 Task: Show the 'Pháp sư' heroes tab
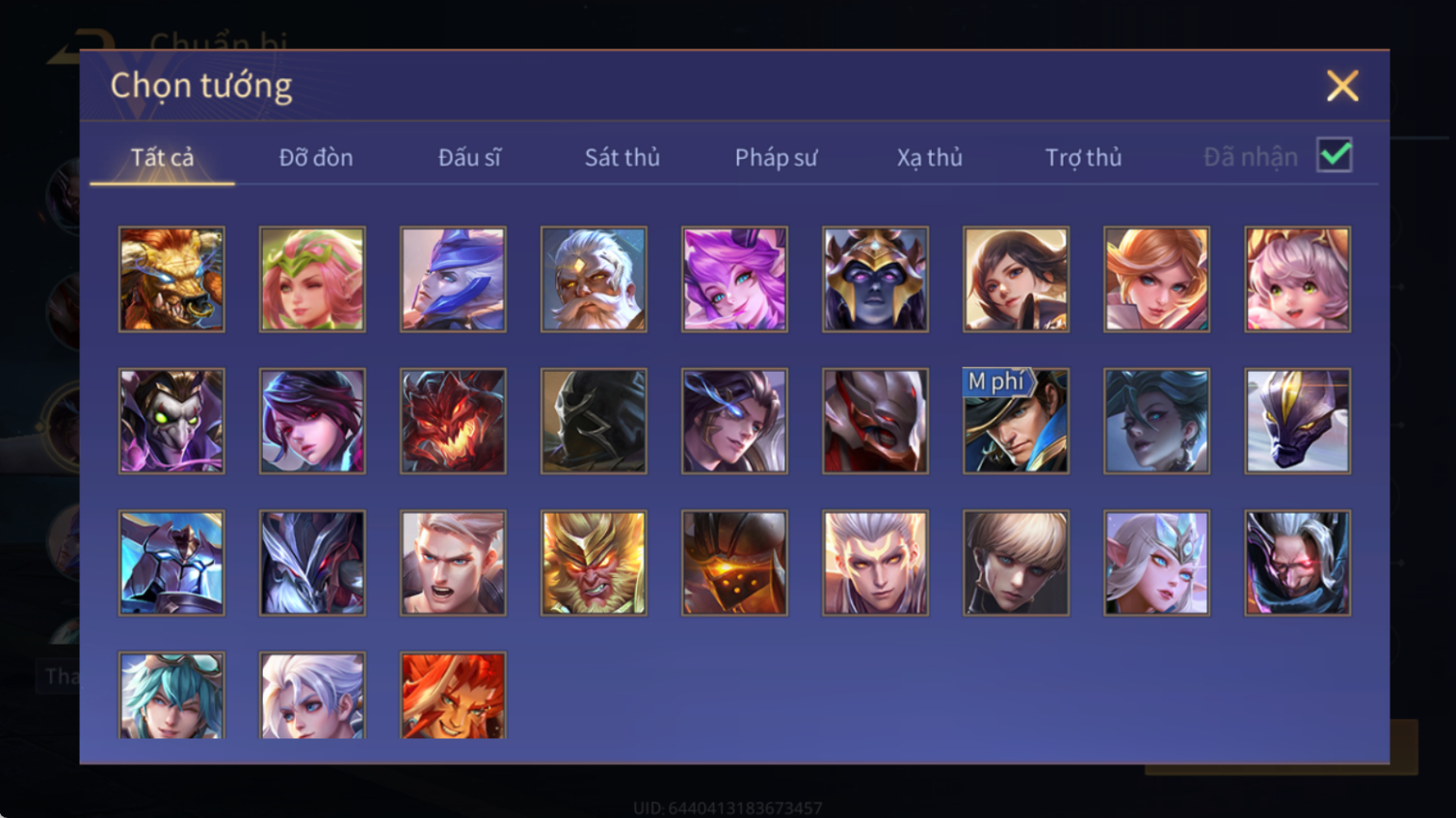[x=776, y=157]
